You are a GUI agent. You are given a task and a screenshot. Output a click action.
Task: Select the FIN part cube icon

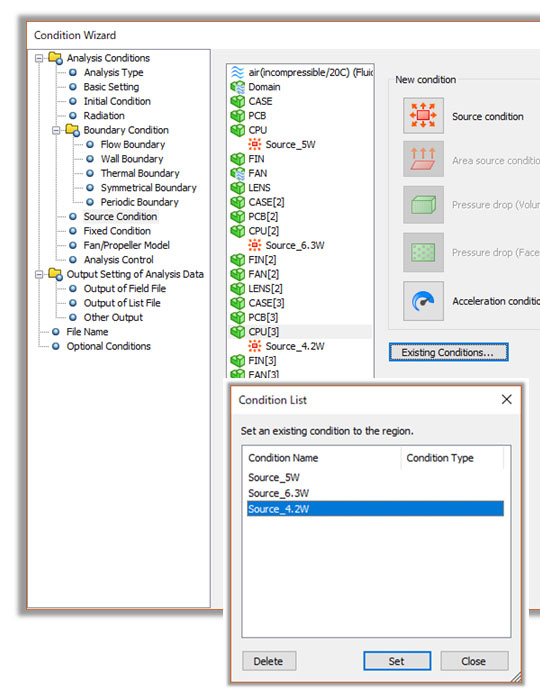click(238, 159)
